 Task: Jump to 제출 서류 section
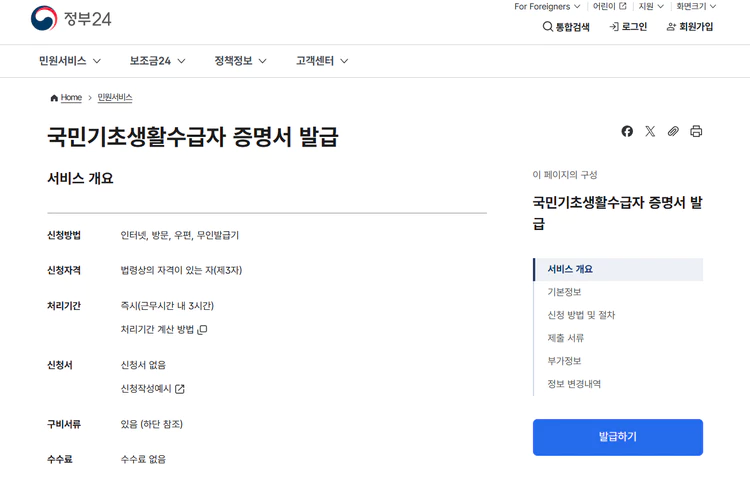pos(566,338)
